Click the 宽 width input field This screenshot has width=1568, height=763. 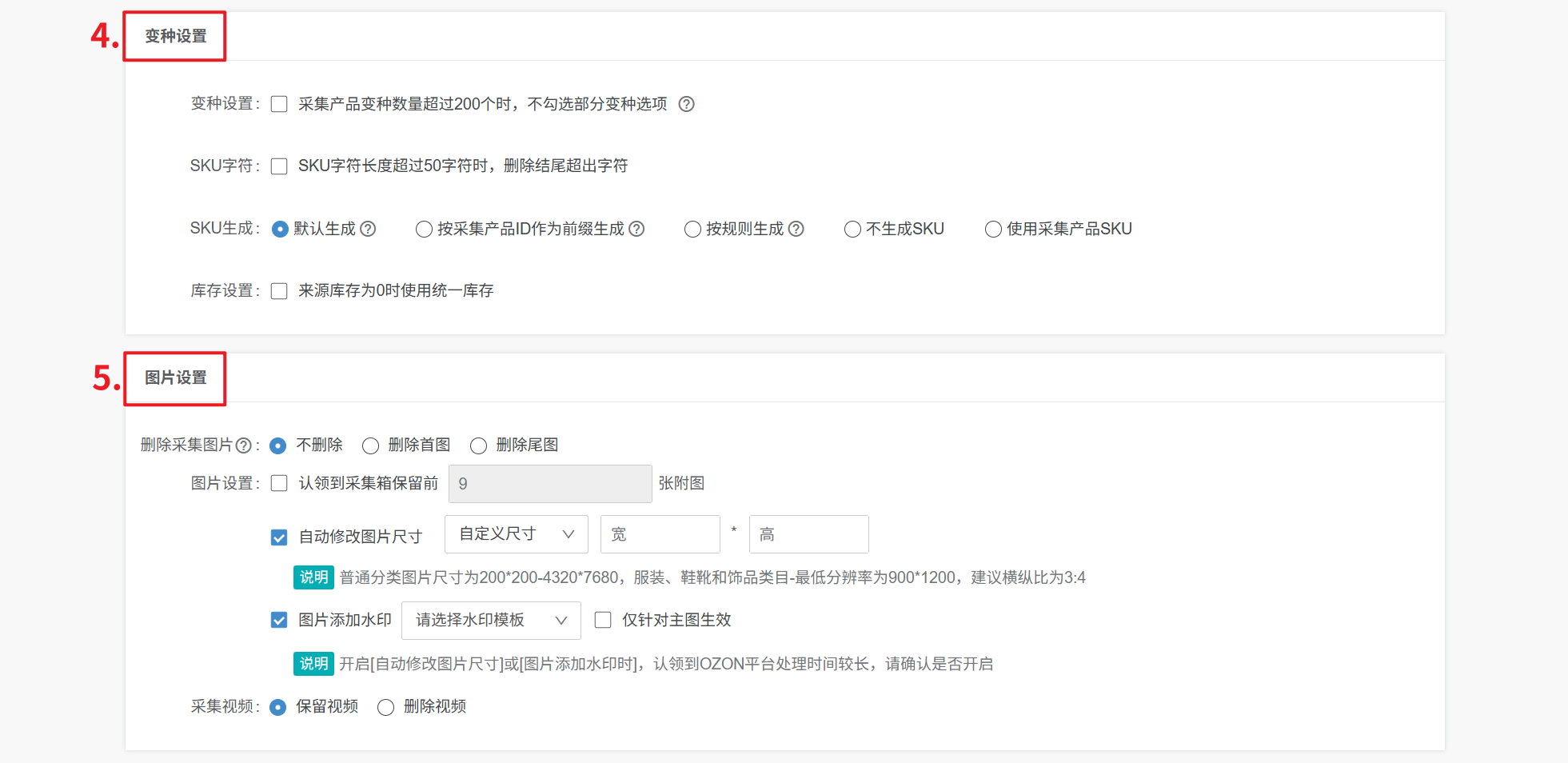pos(660,534)
